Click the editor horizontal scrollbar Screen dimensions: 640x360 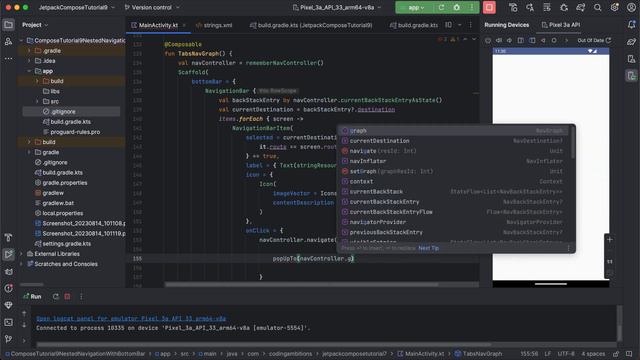tap(301, 284)
